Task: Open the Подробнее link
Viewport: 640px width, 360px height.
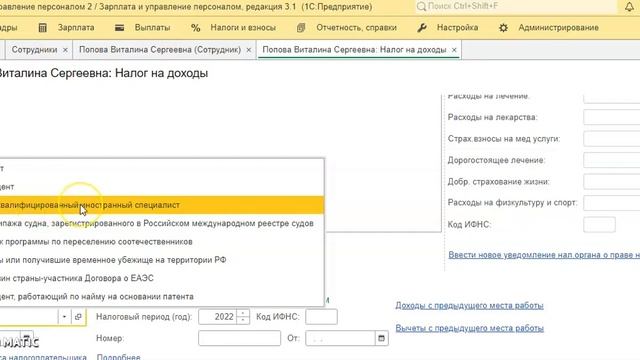Action: [x=118, y=357]
